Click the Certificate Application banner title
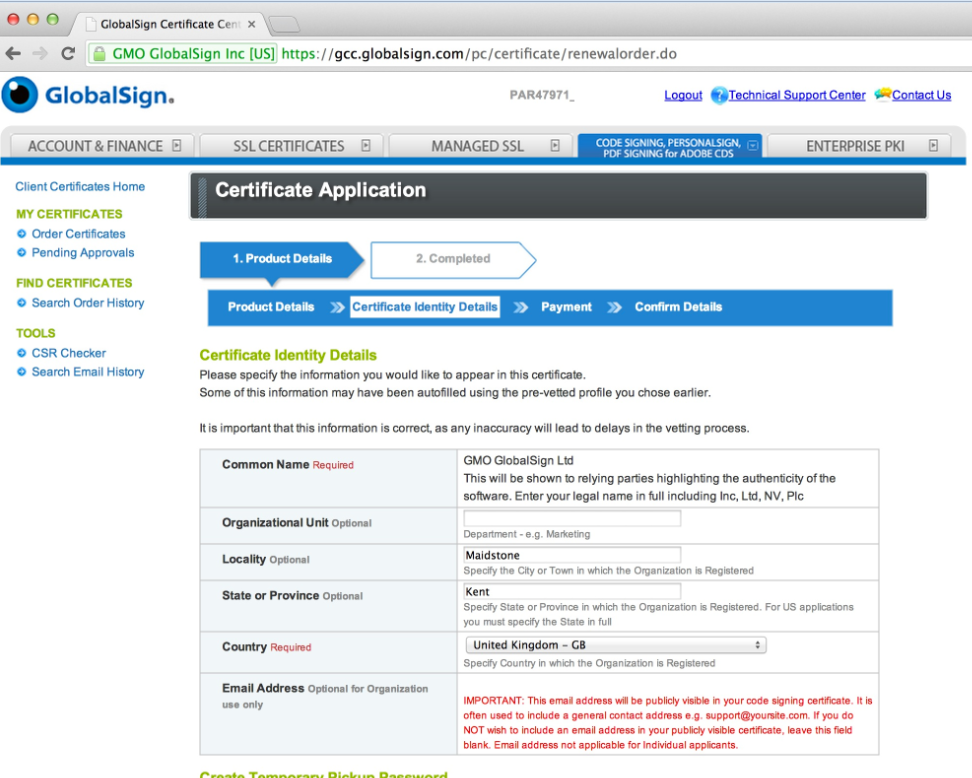The width and height of the screenshot is (972, 778). (320, 190)
